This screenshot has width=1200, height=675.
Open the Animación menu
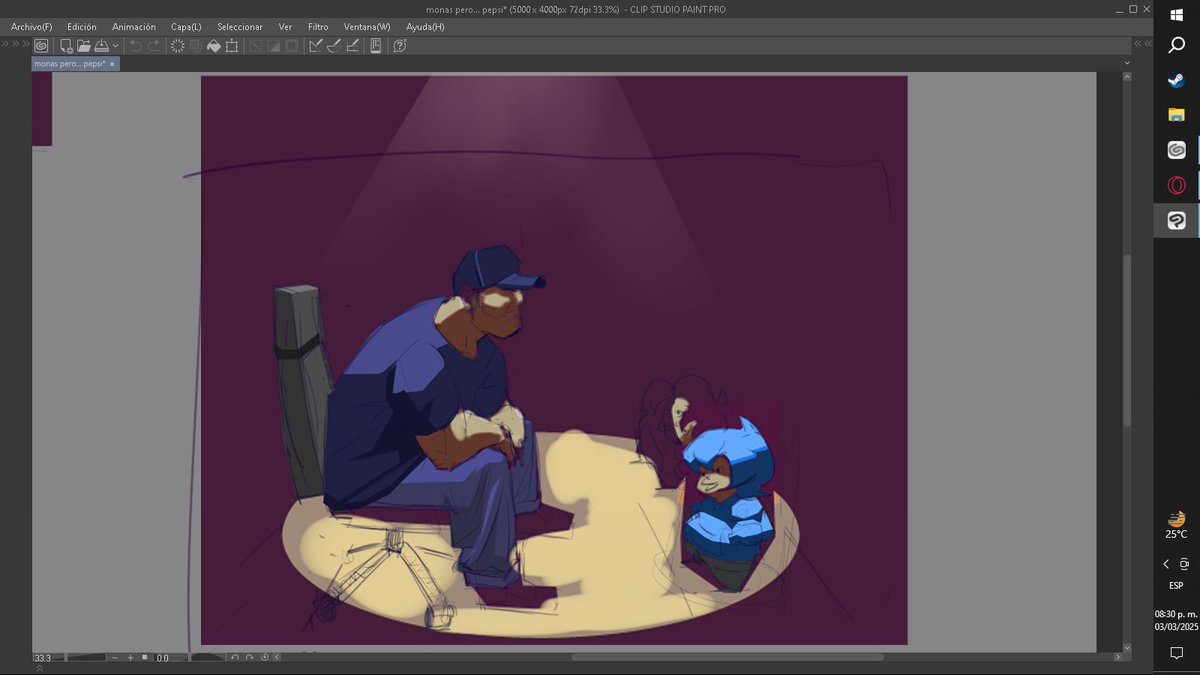coord(134,26)
